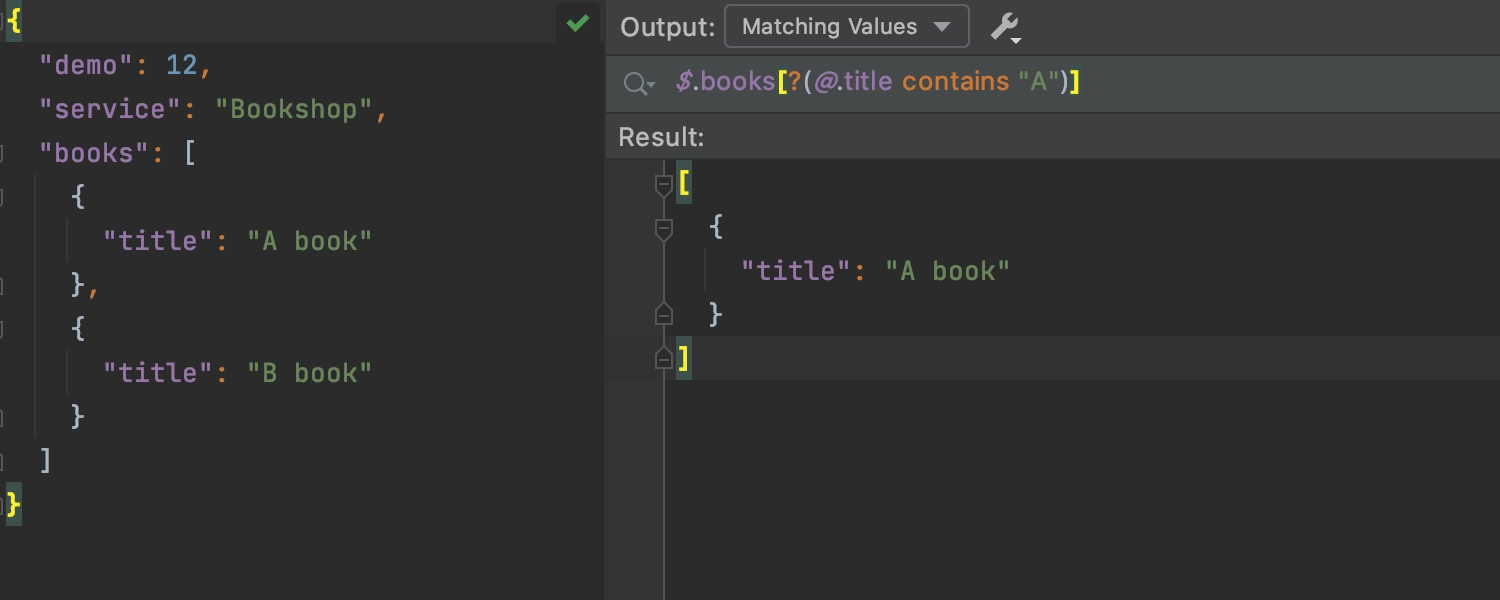Open the wrench settings icon
The height and width of the screenshot is (600, 1500).
pyautogui.click(x=1005, y=27)
